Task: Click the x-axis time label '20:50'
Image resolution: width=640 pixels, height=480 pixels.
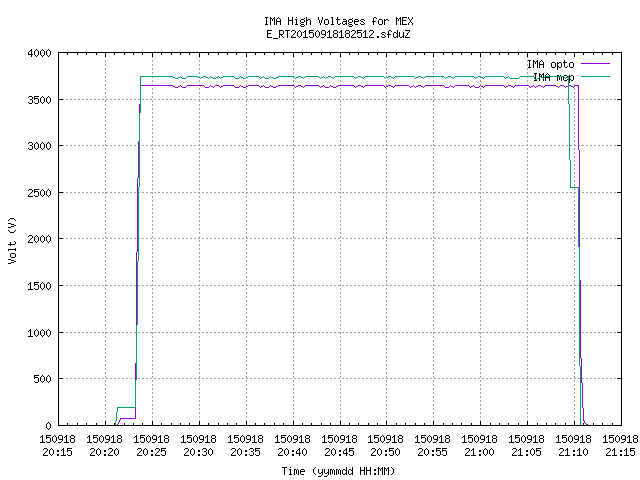Action: [385, 452]
